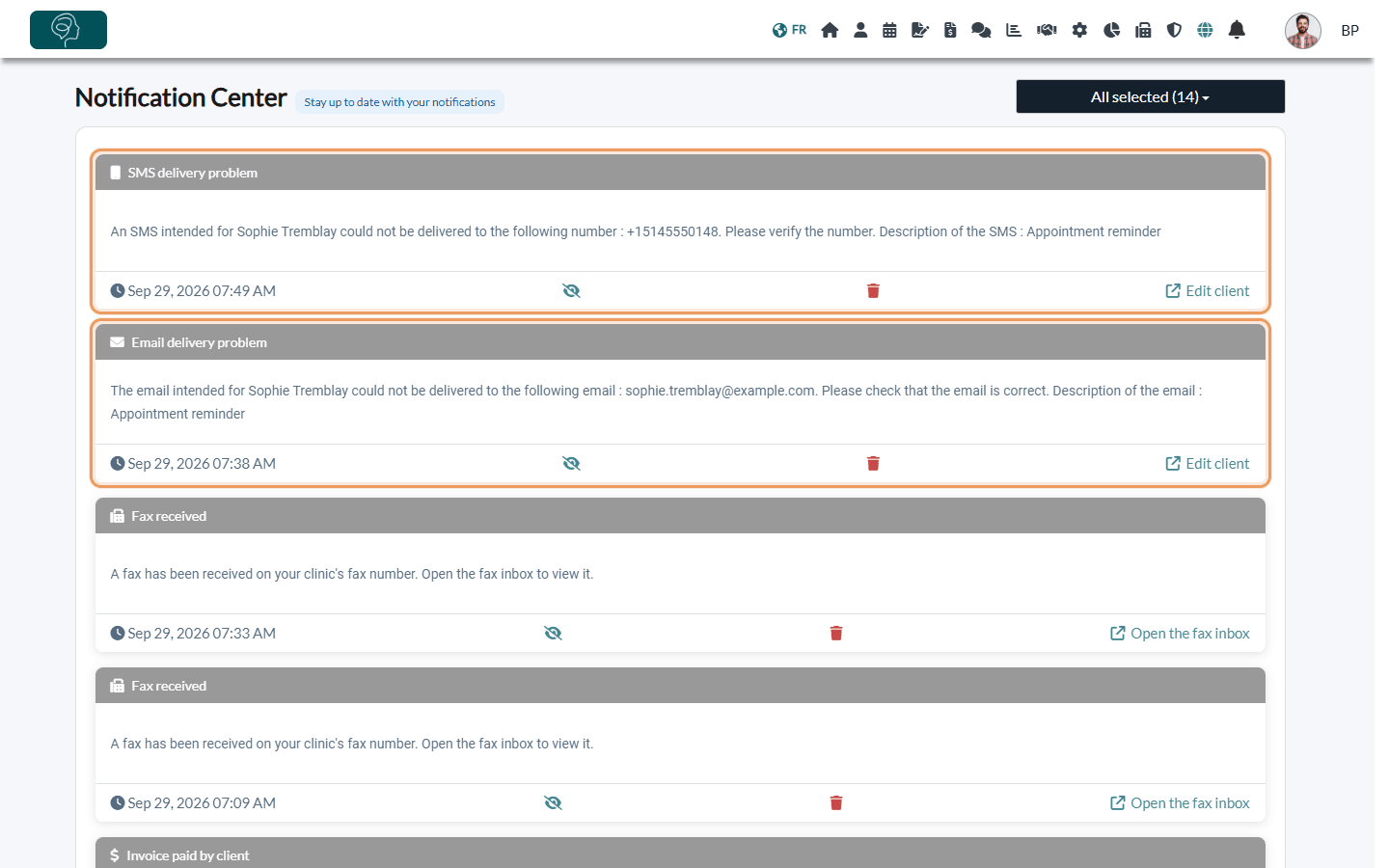Click the 'Stay up to date' subtitle badge
Image resolution: width=1389 pixels, height=868 pixels.
[399, 102]
